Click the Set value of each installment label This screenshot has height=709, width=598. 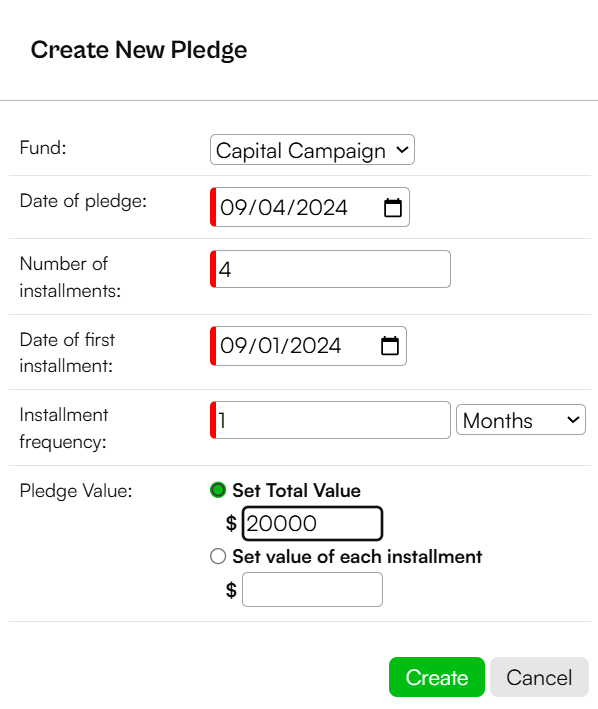357,557
